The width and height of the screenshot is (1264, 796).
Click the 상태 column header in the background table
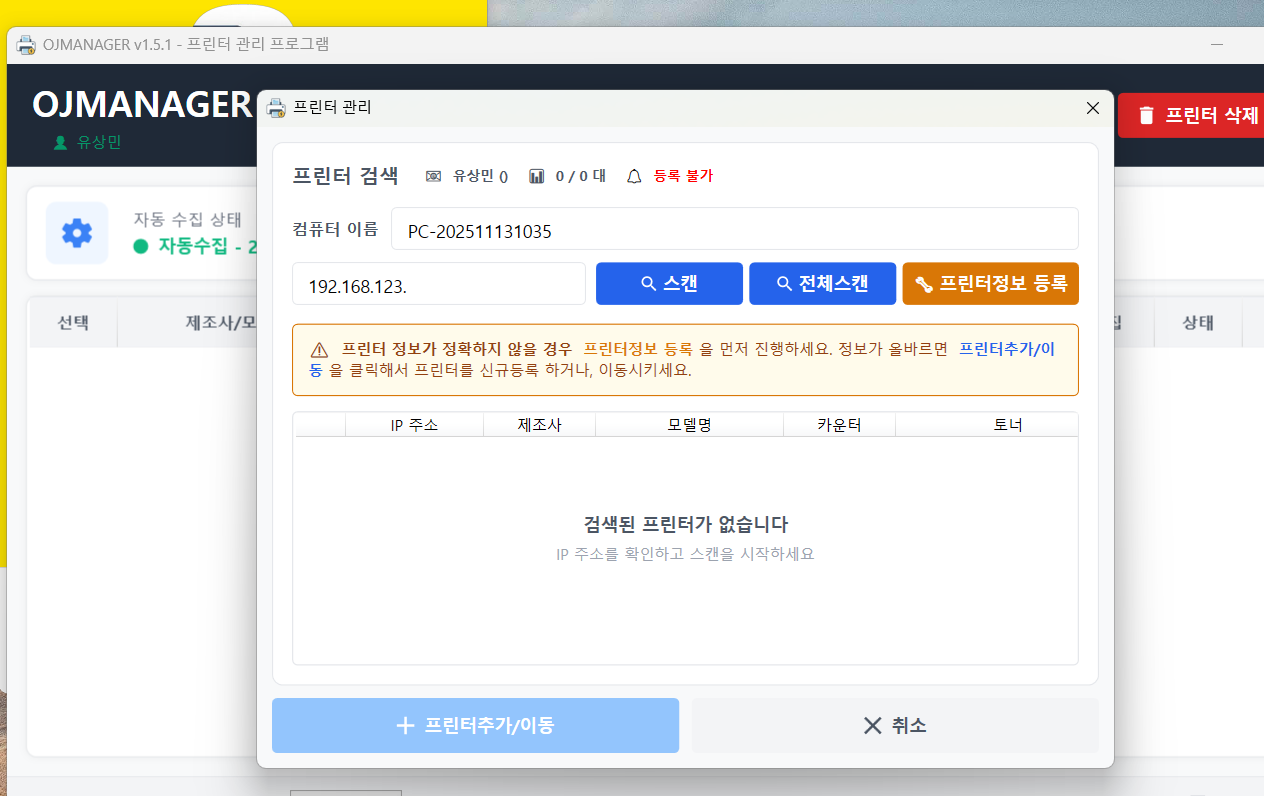coord(1198,323)
